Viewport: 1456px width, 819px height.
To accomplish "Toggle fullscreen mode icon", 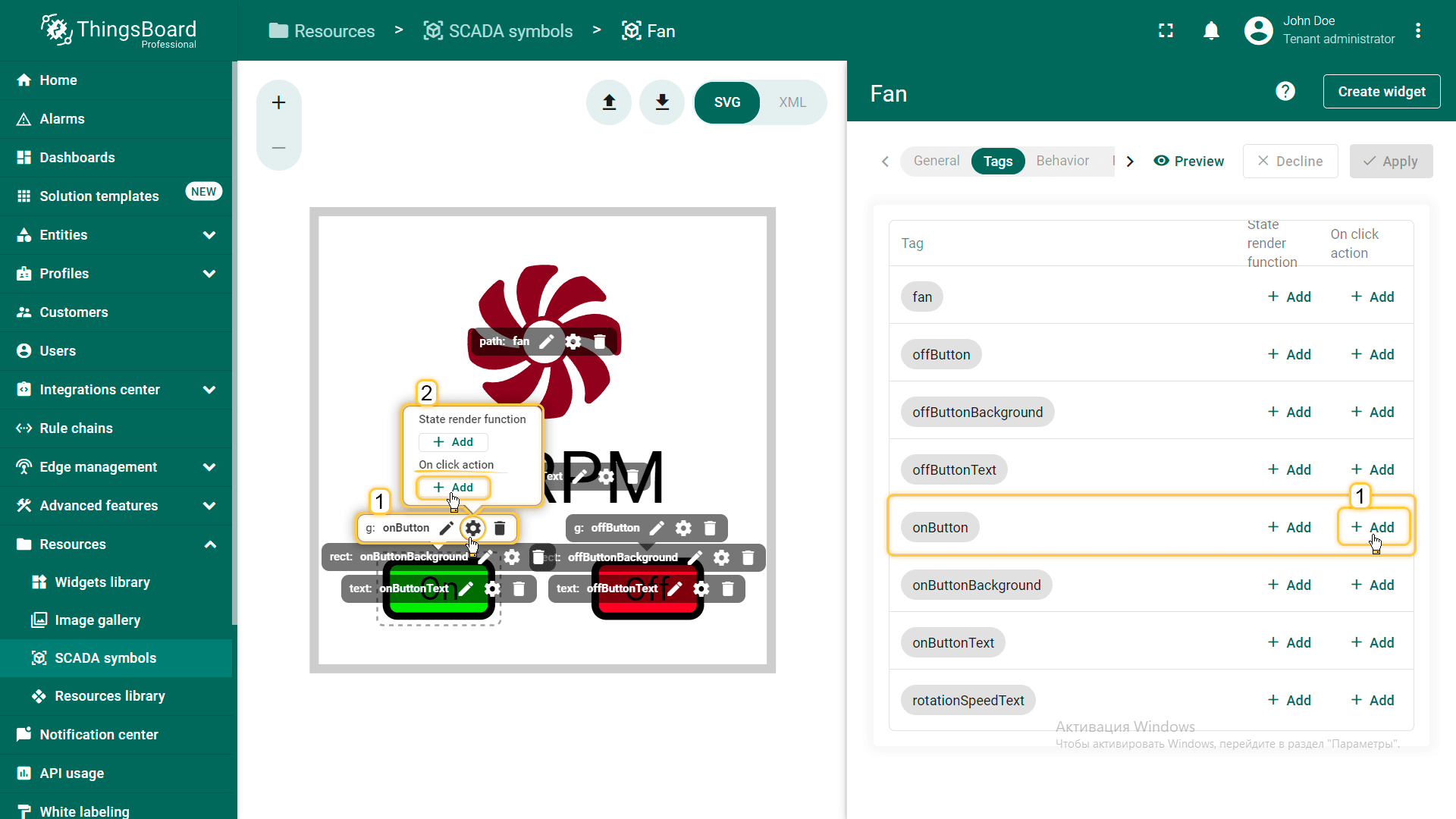I will pos(1166,31).
